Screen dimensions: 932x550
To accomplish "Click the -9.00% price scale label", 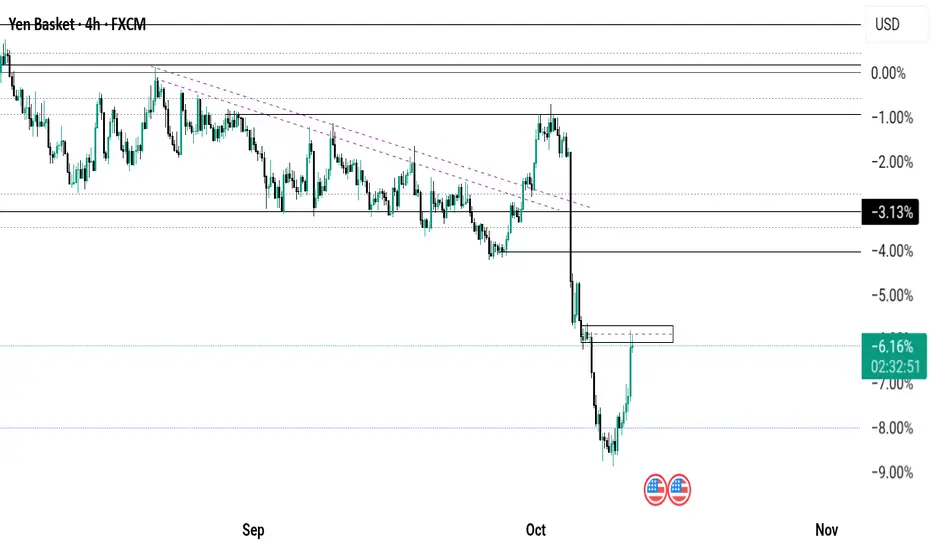I will click(888, 472).
